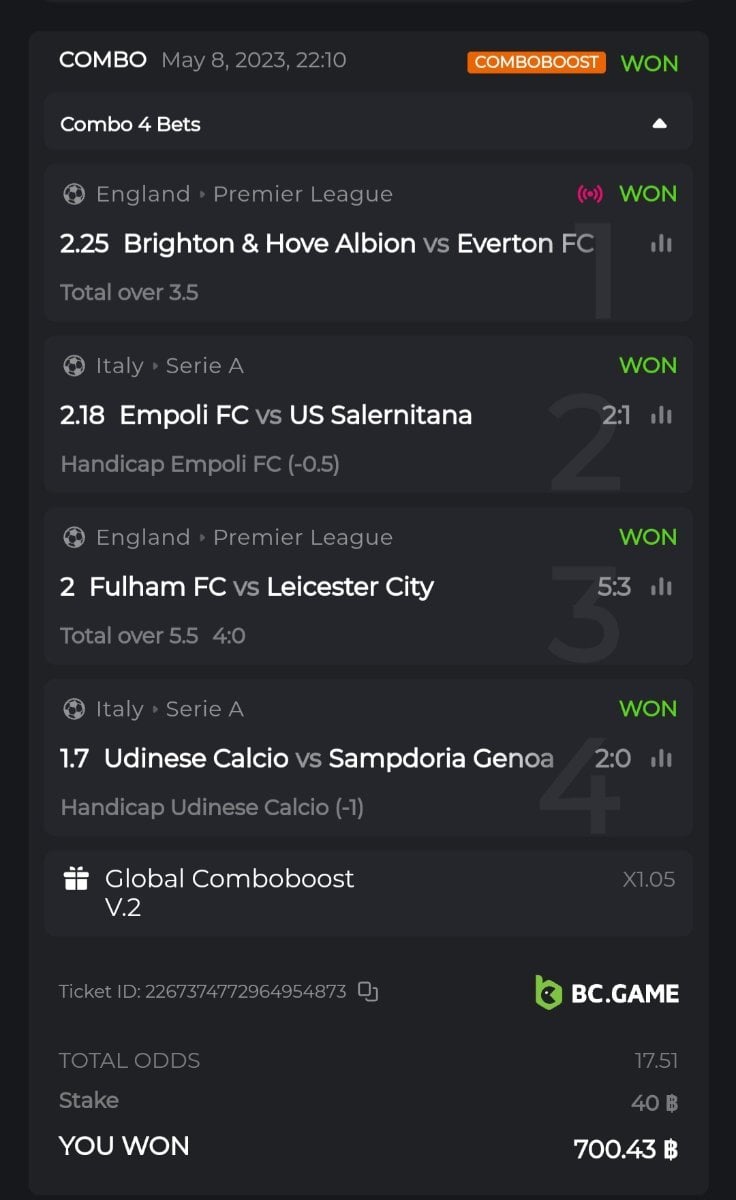Select England Premier League label in first bet
This screenshot has width=736, height=1200.
tap(244, 194)
